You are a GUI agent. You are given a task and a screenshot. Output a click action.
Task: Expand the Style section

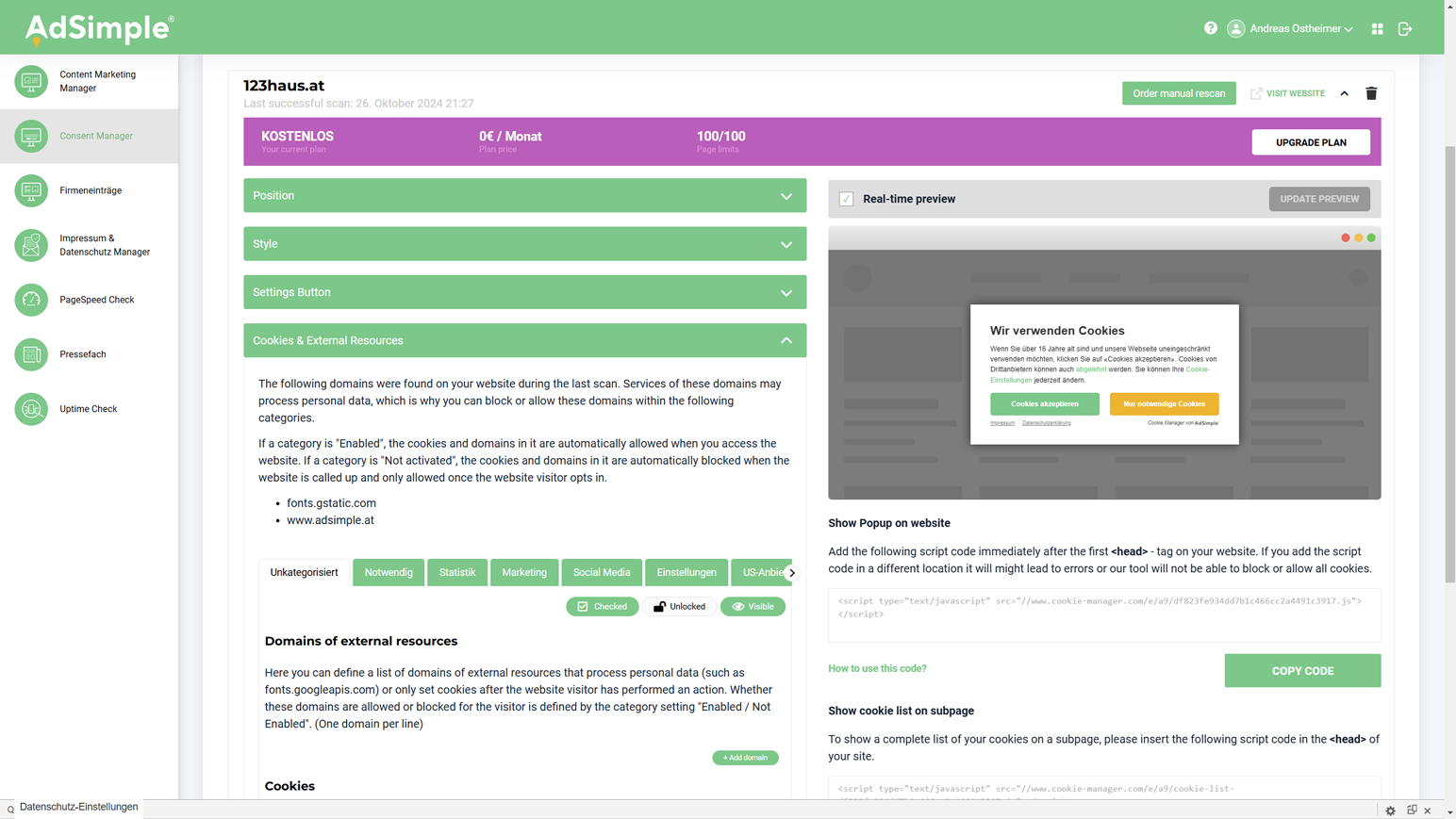(524, 244)
